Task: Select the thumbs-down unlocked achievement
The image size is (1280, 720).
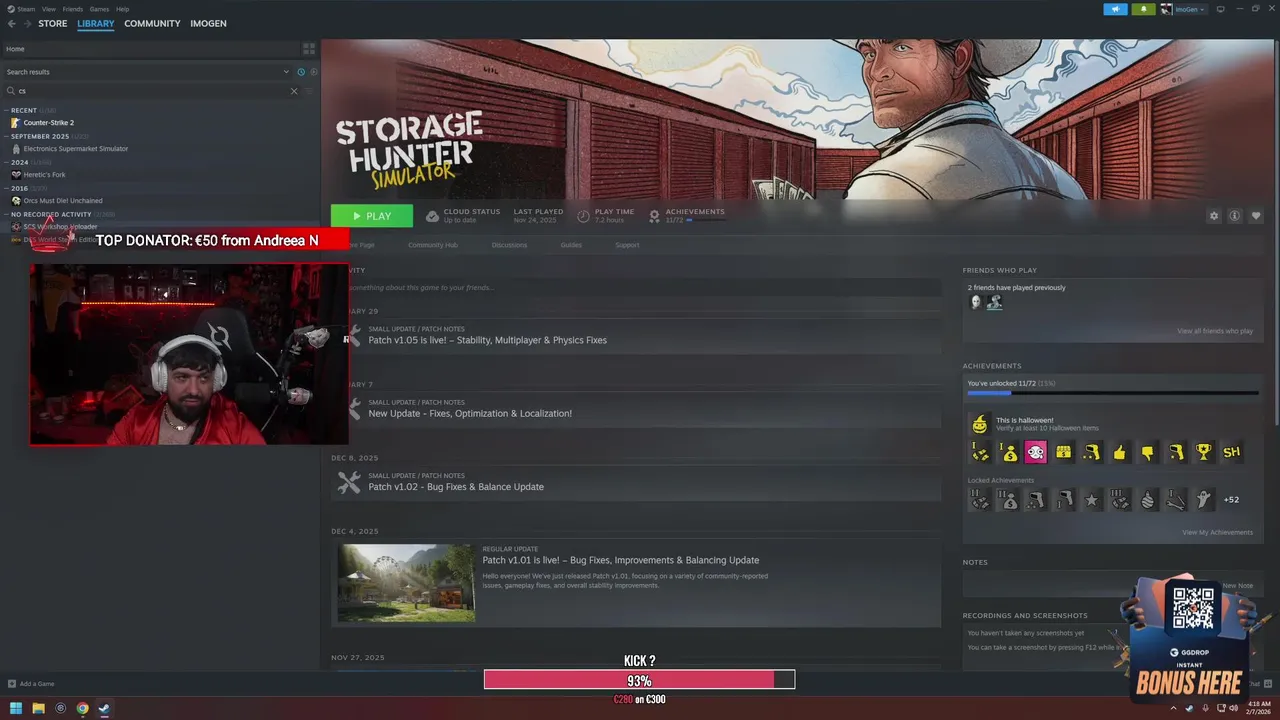Action: pos(1147,452)
